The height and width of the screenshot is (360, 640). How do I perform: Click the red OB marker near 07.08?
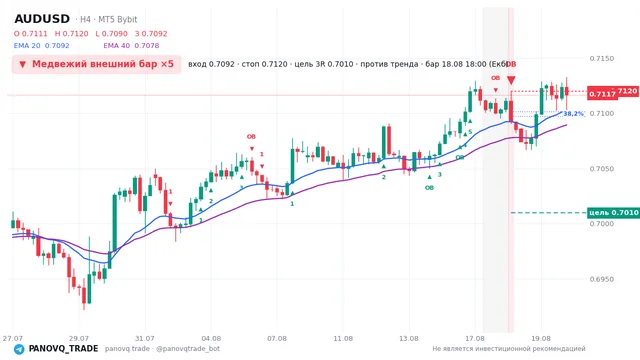point(251,137)
